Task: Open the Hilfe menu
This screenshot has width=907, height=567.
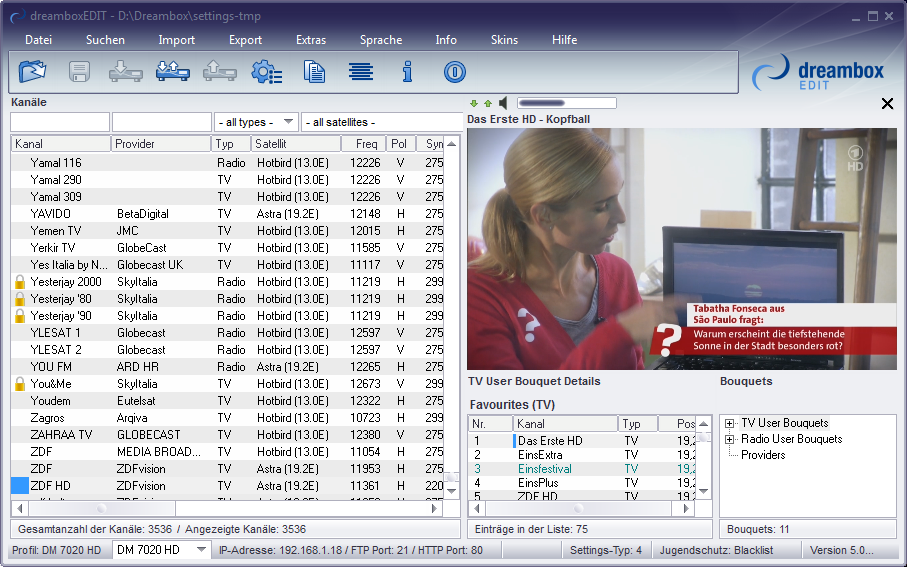Action: click(565, 40)
